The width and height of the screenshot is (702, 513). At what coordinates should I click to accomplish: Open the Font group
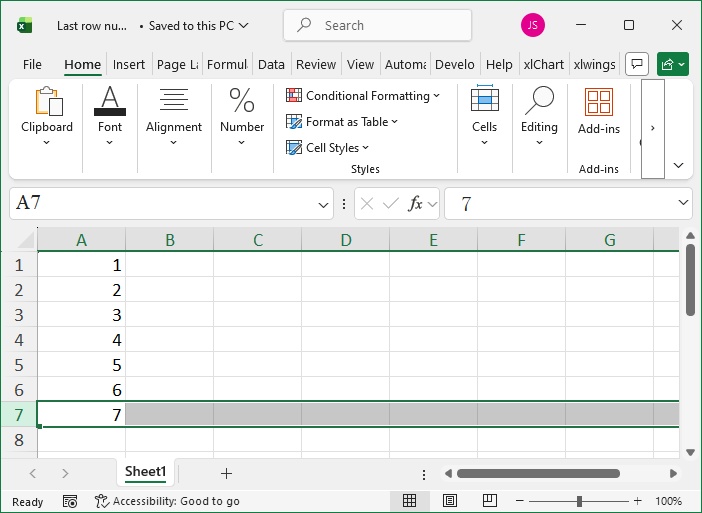coord(110,116)
